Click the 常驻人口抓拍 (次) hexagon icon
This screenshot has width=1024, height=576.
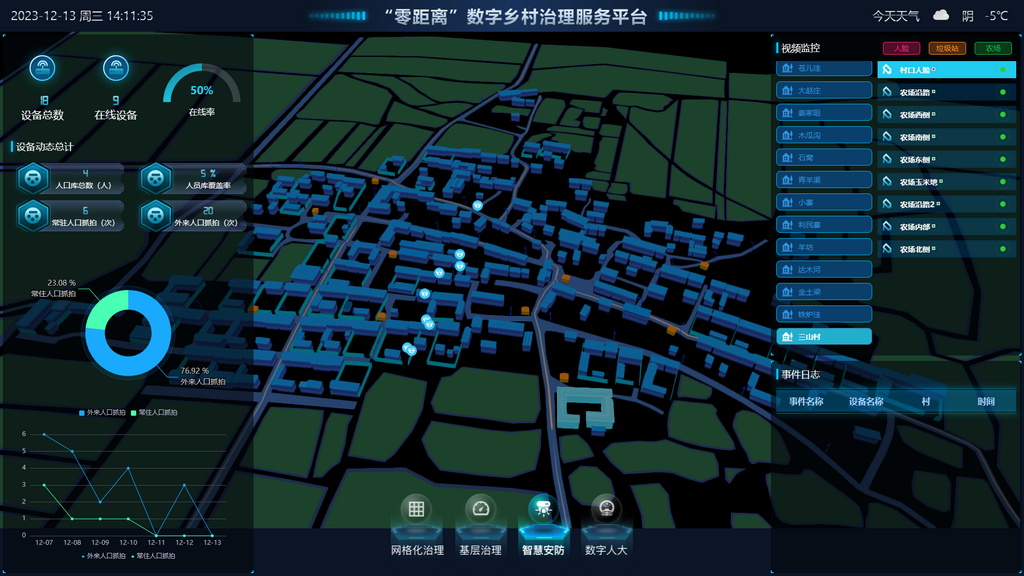33,216
